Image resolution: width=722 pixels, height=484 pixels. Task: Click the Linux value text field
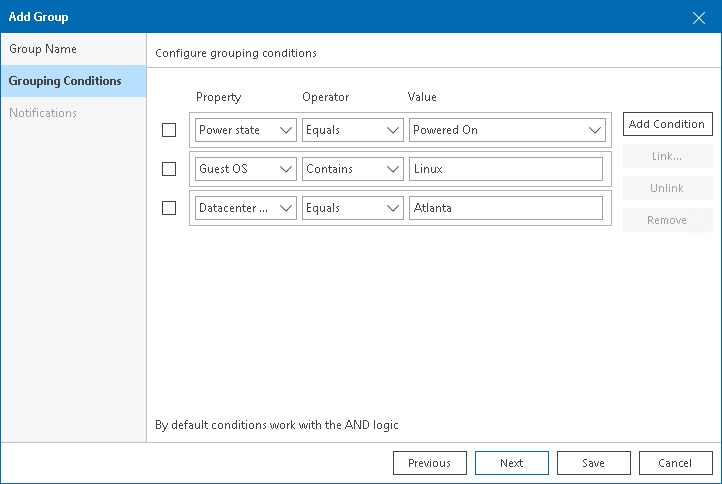(x=506, y=169)
